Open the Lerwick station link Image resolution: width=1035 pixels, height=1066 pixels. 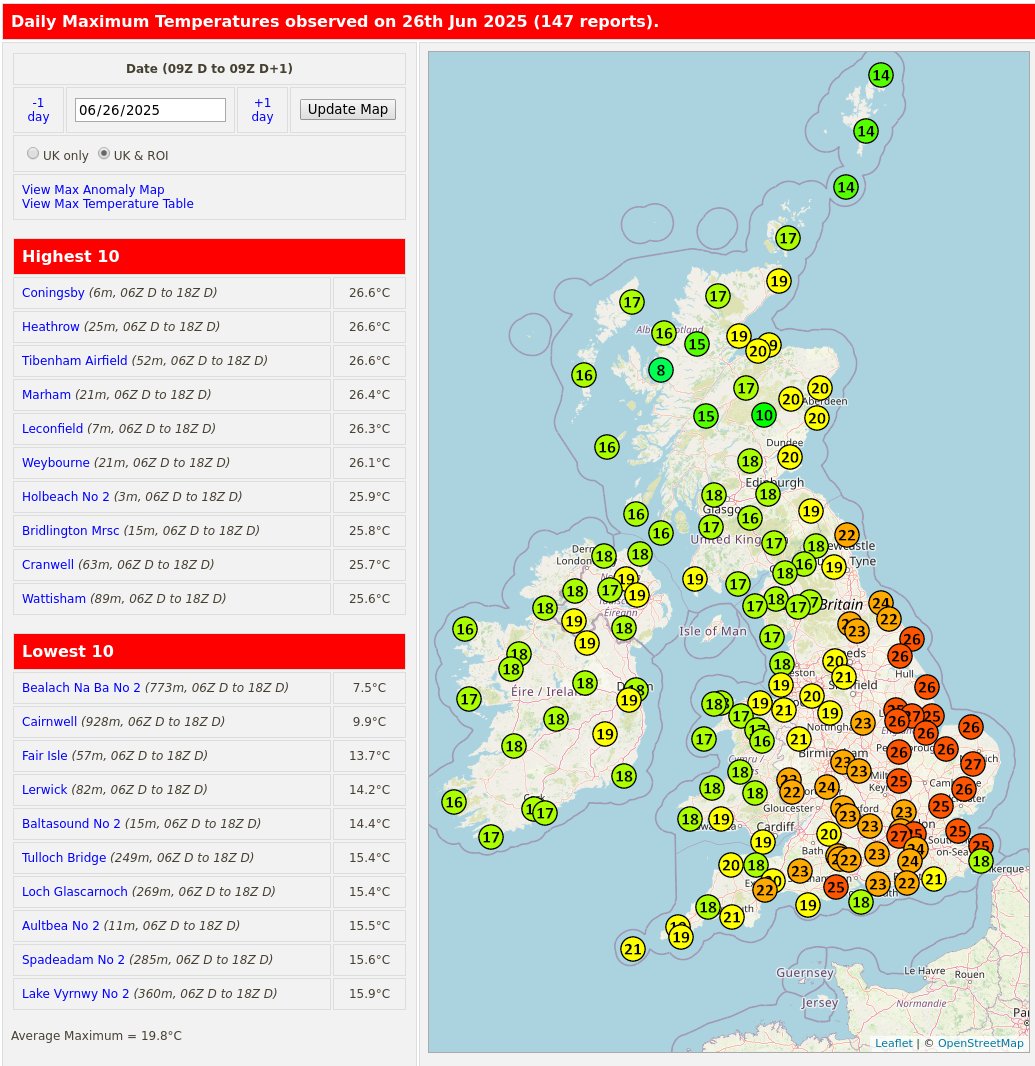(44, 789)
